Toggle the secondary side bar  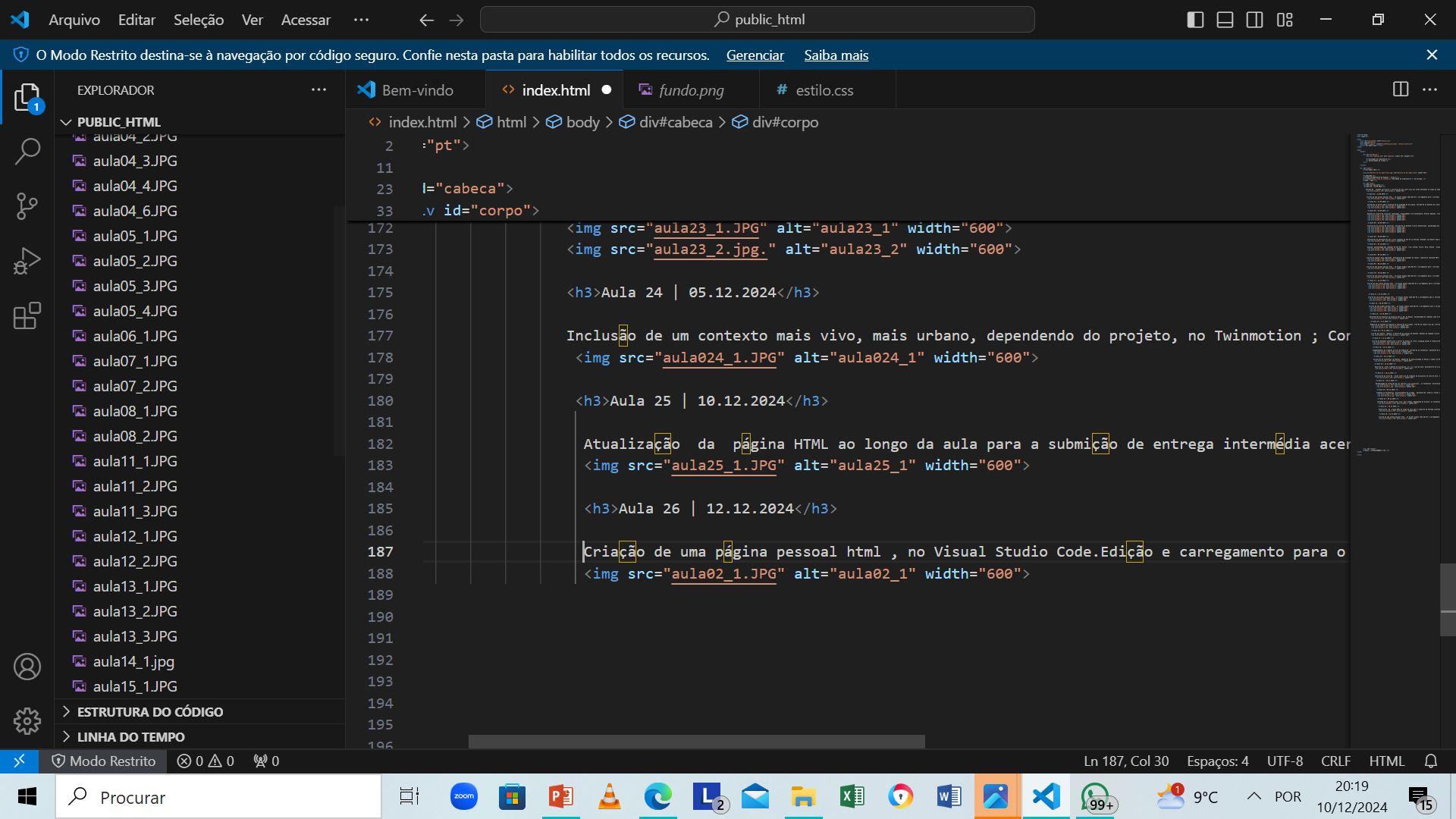click(x=1255, y=20)
